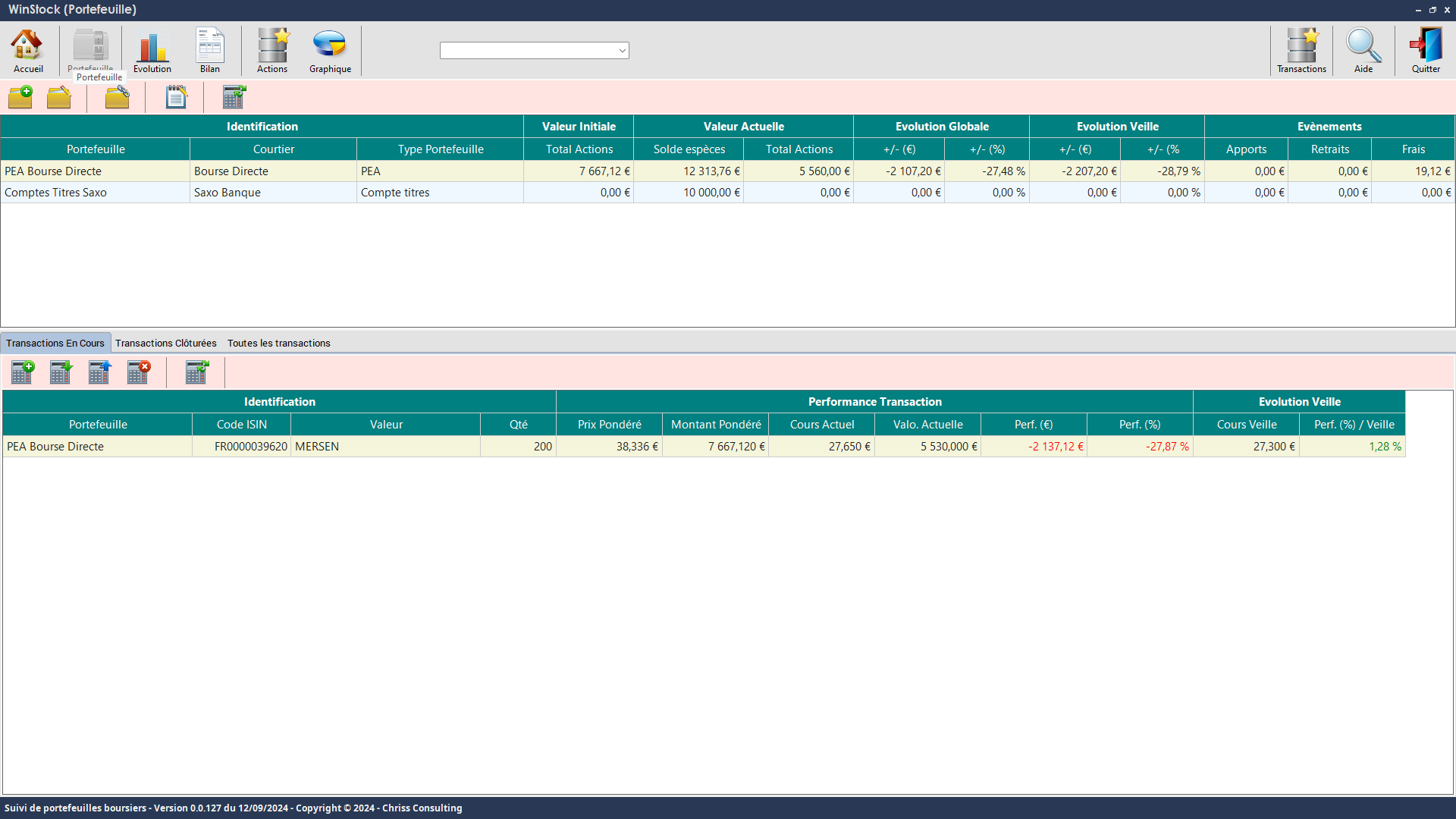
Task: Open the top toolbar combo box dropdown
Action: tap(622, 51)
